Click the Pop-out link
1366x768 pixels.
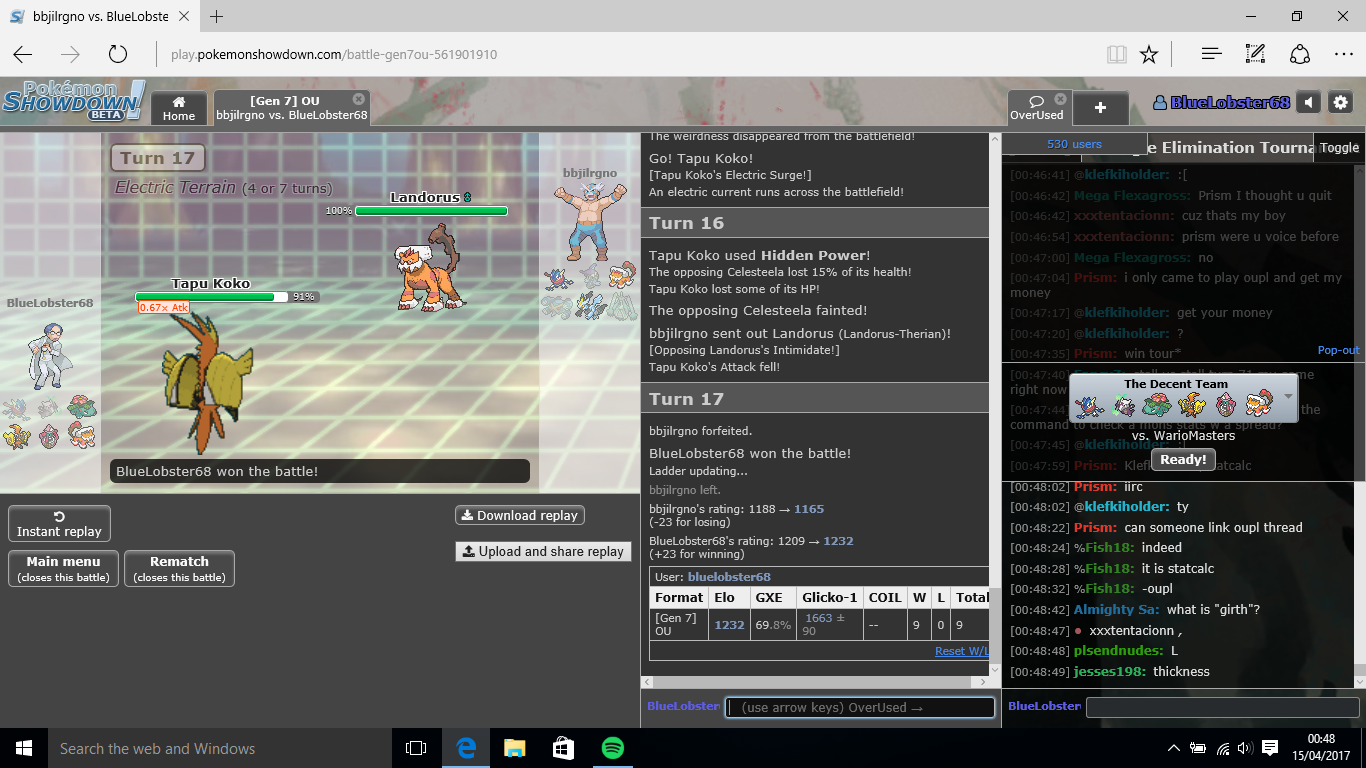coord(1338,351)
